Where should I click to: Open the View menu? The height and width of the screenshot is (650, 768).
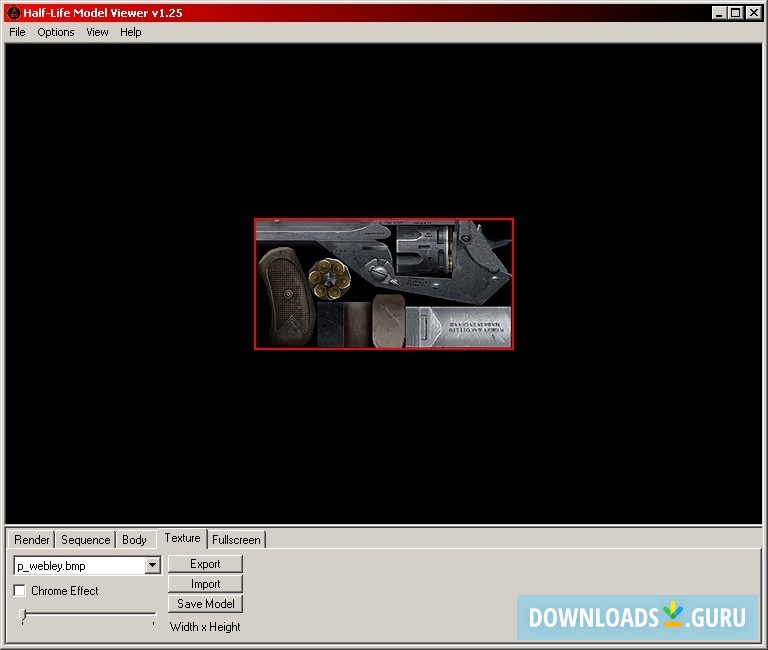97,32
